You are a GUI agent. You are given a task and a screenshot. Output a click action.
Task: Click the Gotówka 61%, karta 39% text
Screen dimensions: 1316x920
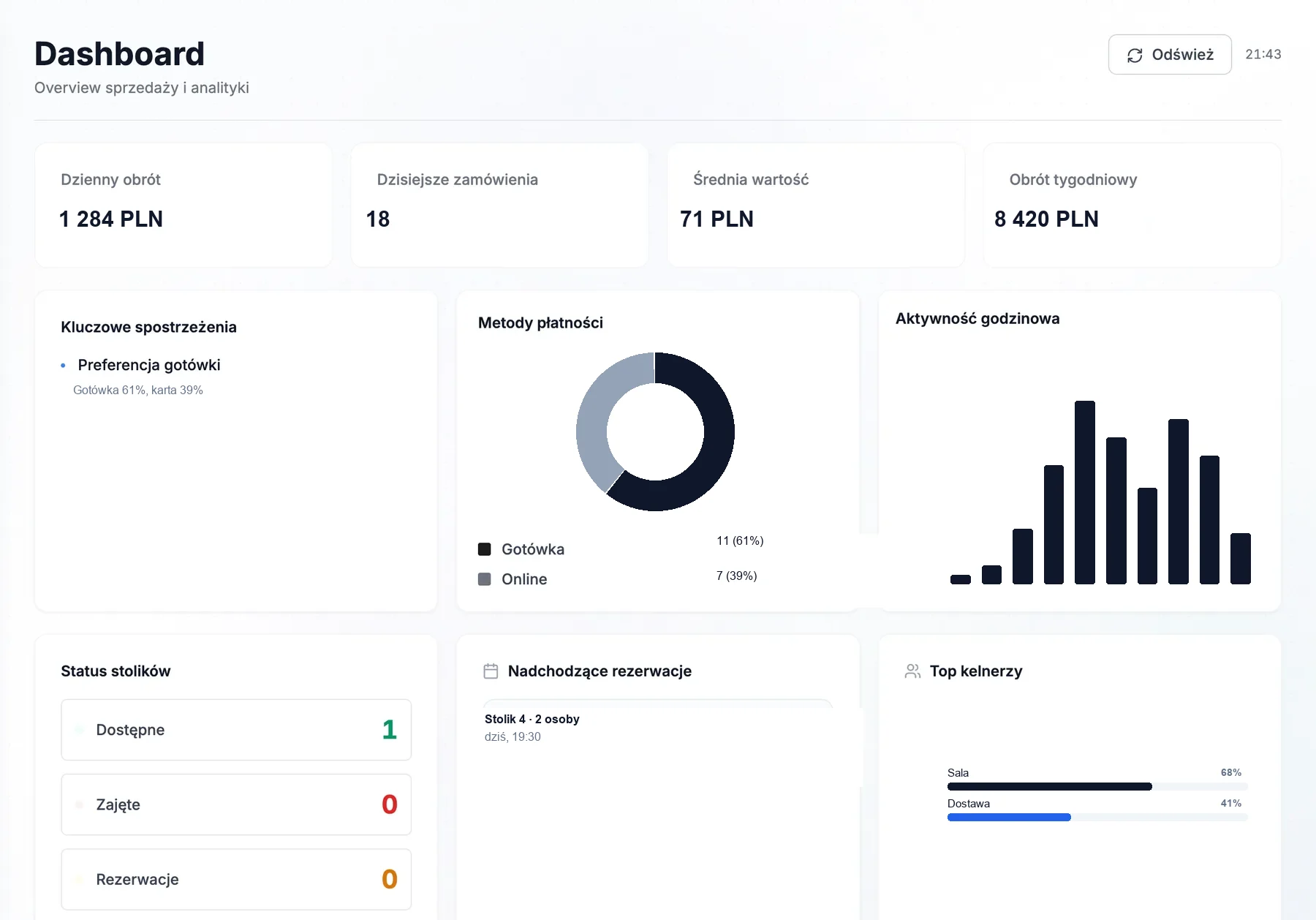coord(138,391)
